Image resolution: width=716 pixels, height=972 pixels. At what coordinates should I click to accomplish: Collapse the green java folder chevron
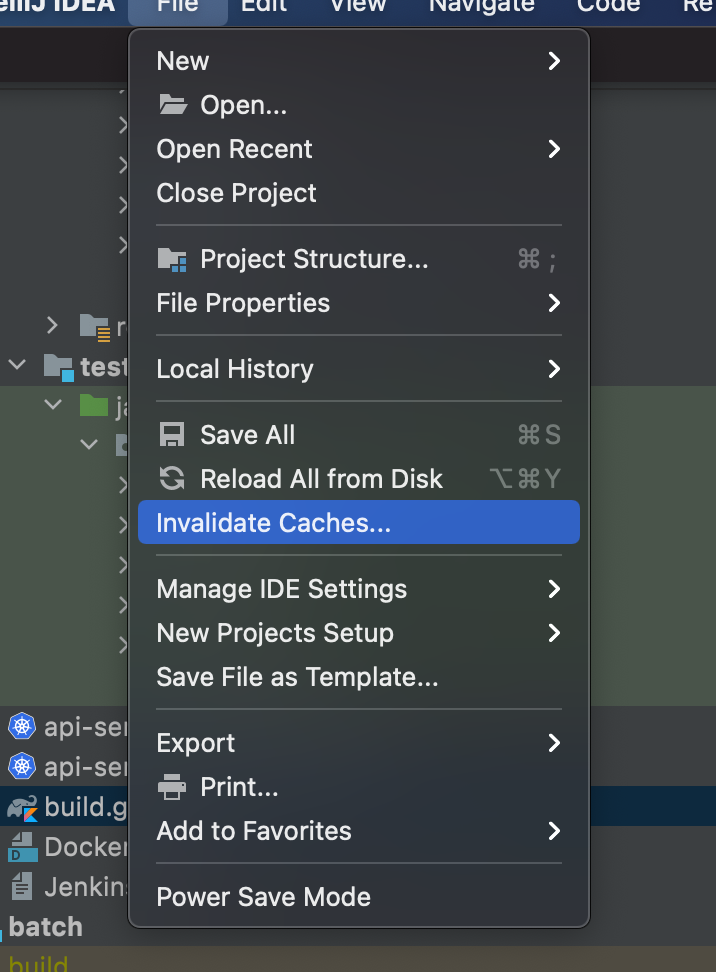click(53, 405)
